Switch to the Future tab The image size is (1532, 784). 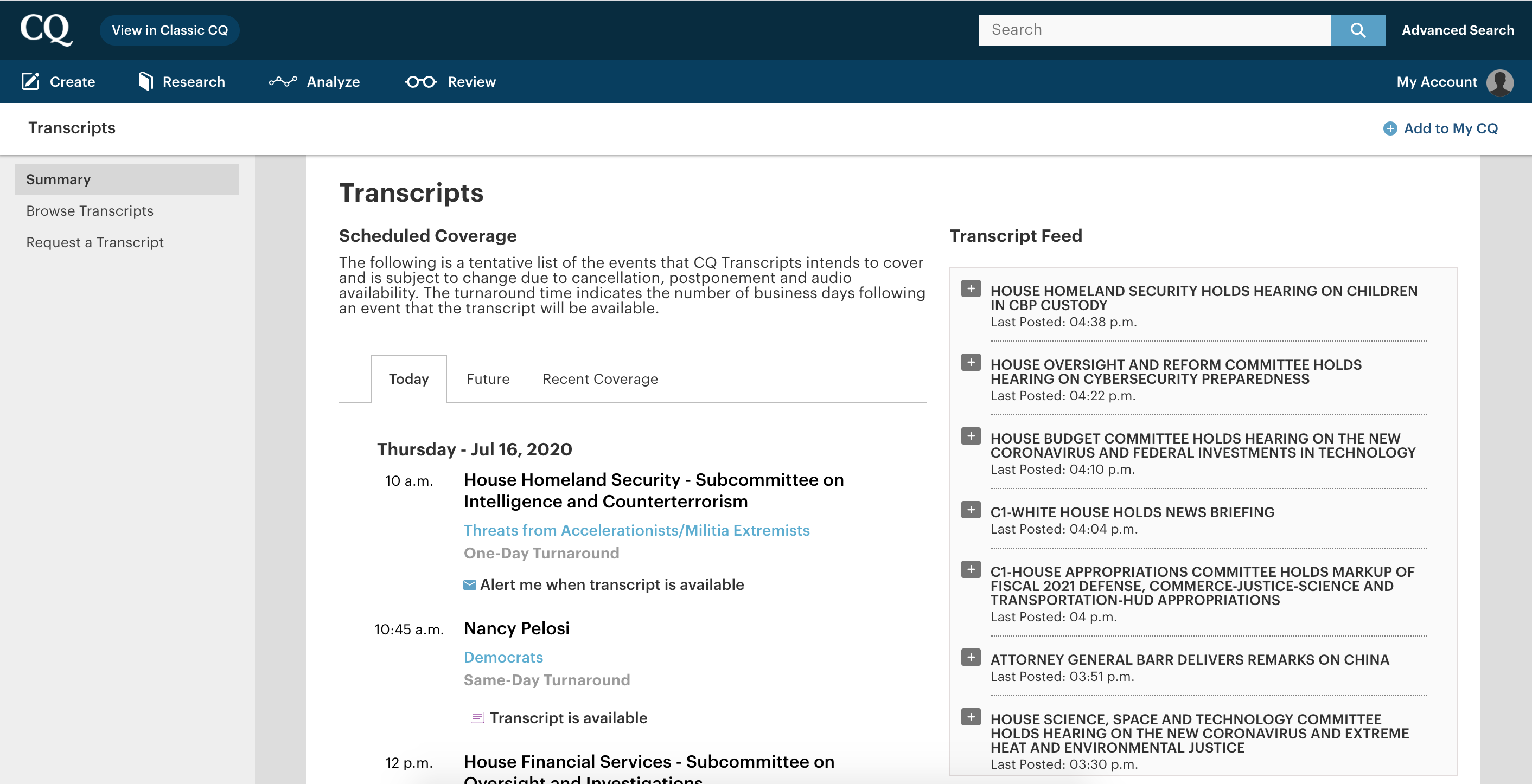tap(488, 379)
